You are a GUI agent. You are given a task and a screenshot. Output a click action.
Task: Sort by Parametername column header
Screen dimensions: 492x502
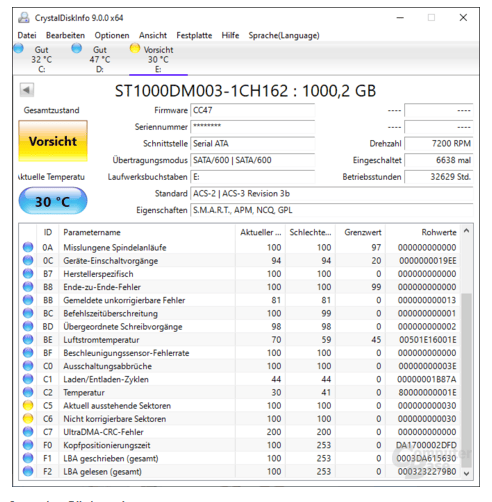click(x=147, y=232)
